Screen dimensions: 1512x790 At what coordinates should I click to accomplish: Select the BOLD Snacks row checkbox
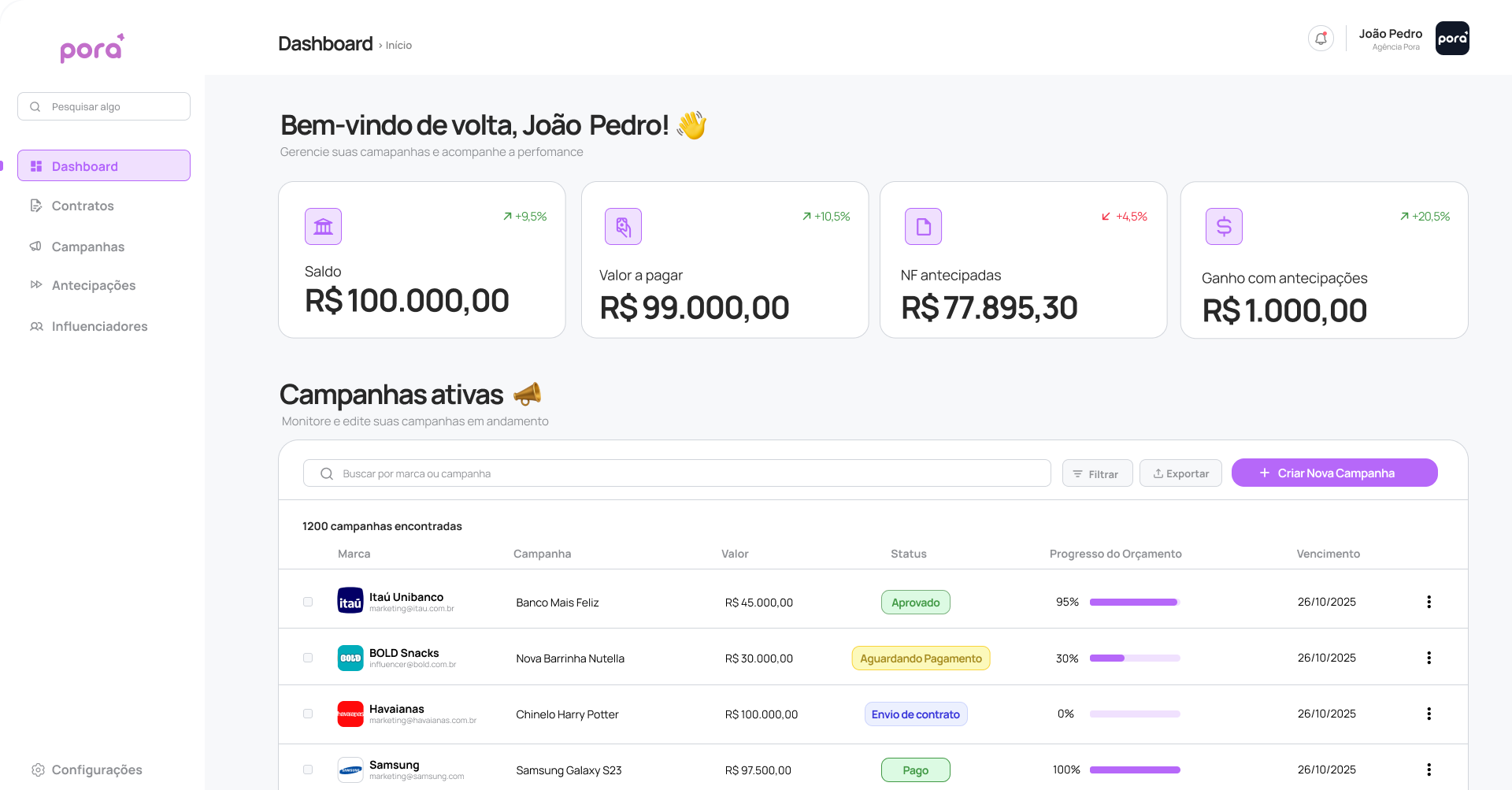308,658
